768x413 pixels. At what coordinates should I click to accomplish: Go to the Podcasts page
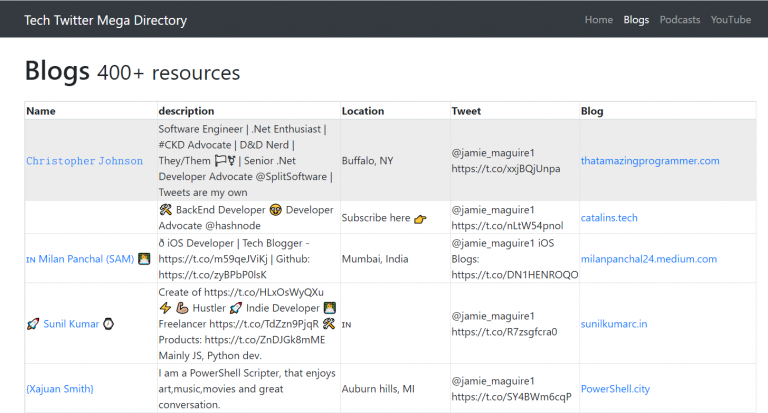point(680,20)
